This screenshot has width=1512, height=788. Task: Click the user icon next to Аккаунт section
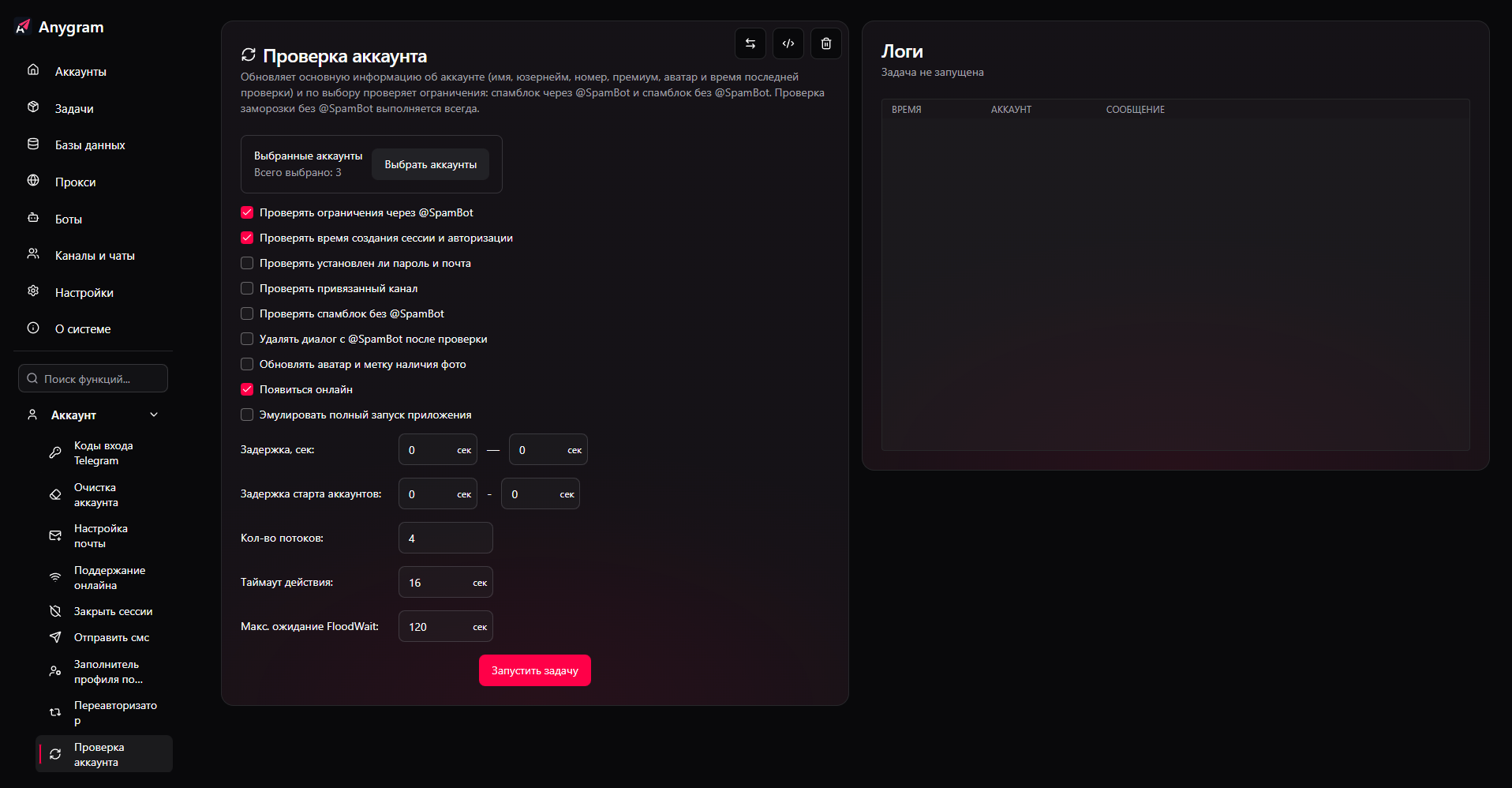click(32, 415)
